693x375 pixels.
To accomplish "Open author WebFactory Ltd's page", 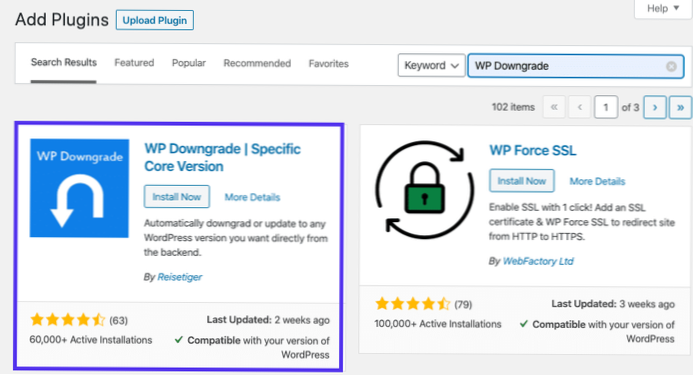I will click(538, 261).
